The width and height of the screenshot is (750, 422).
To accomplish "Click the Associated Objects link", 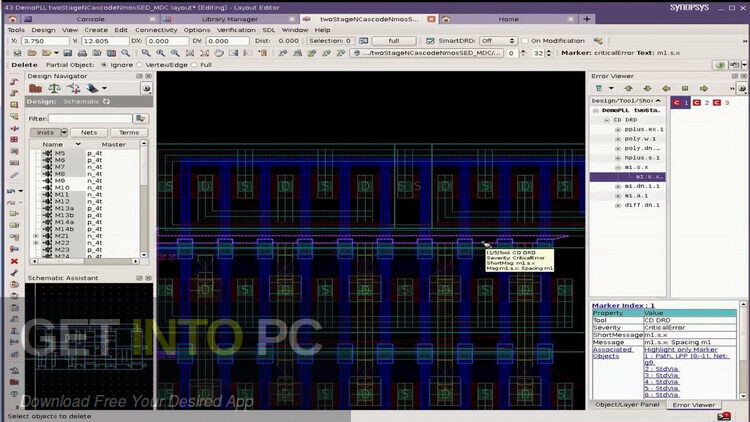I will [x=612, y=353].
